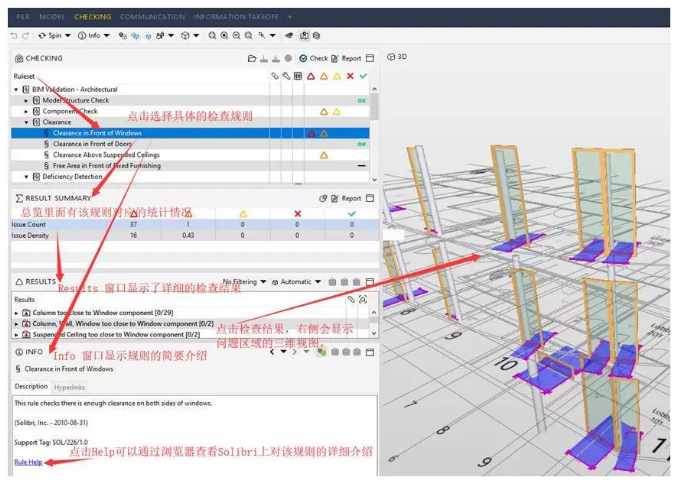Open the COMMUNICATION tab
The image size is (680, 486).
pos(153,17)
